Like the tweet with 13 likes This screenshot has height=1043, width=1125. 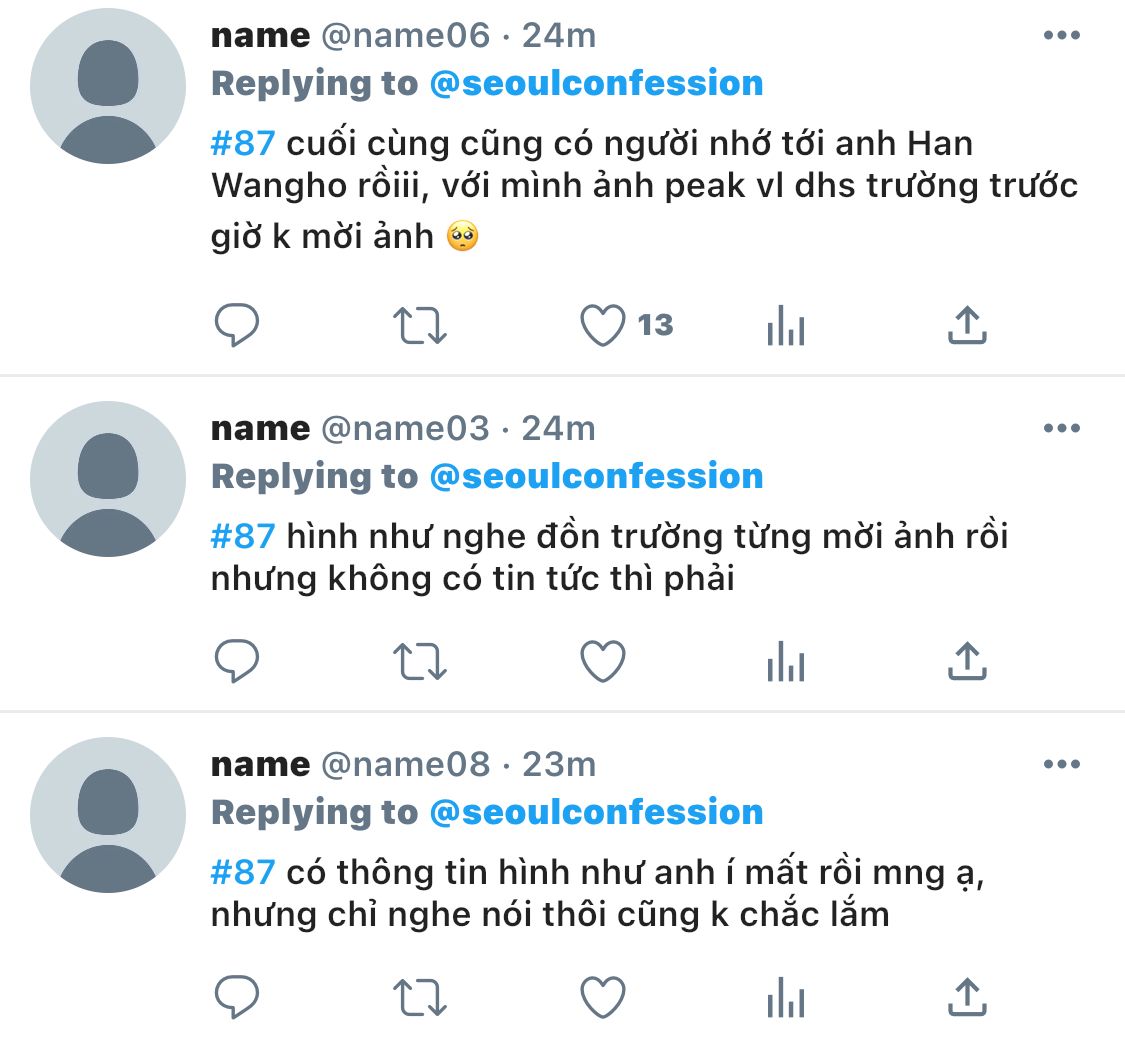[x=603, y=326]
